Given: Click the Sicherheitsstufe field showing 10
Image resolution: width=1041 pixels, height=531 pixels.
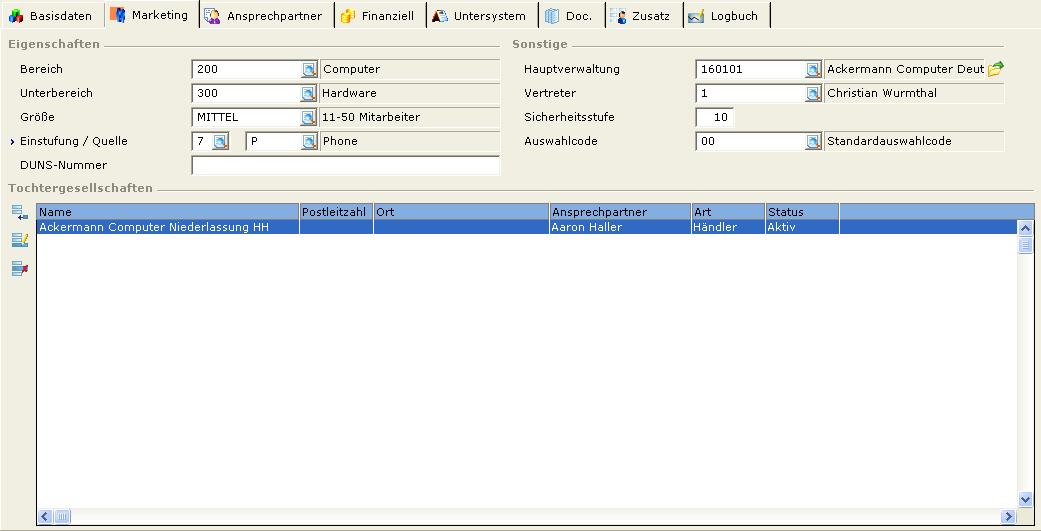Looking at the screenshot, I should pyautogui.click(x=714, y=117).
